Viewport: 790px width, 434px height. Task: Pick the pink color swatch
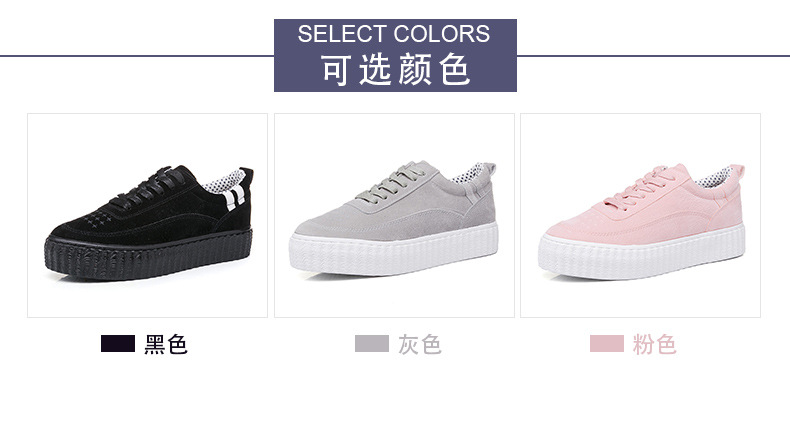point(607,343)
